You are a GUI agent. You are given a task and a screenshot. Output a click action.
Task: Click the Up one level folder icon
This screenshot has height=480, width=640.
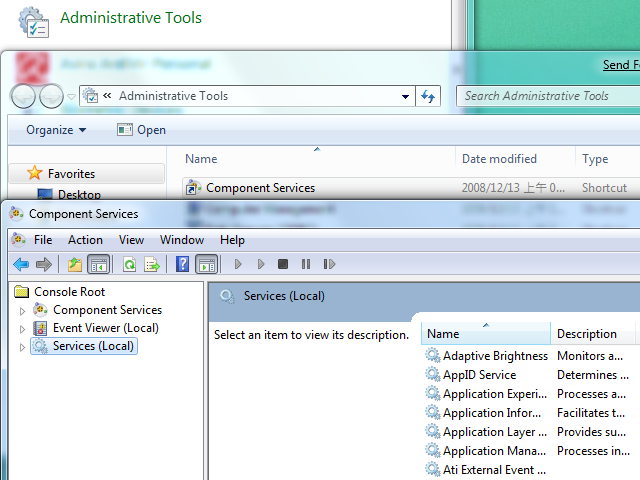pos(75,264)
